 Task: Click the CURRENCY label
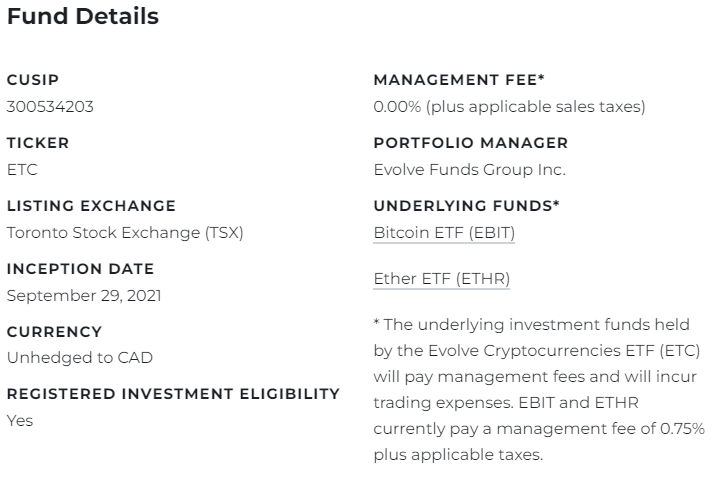point(54,332)
